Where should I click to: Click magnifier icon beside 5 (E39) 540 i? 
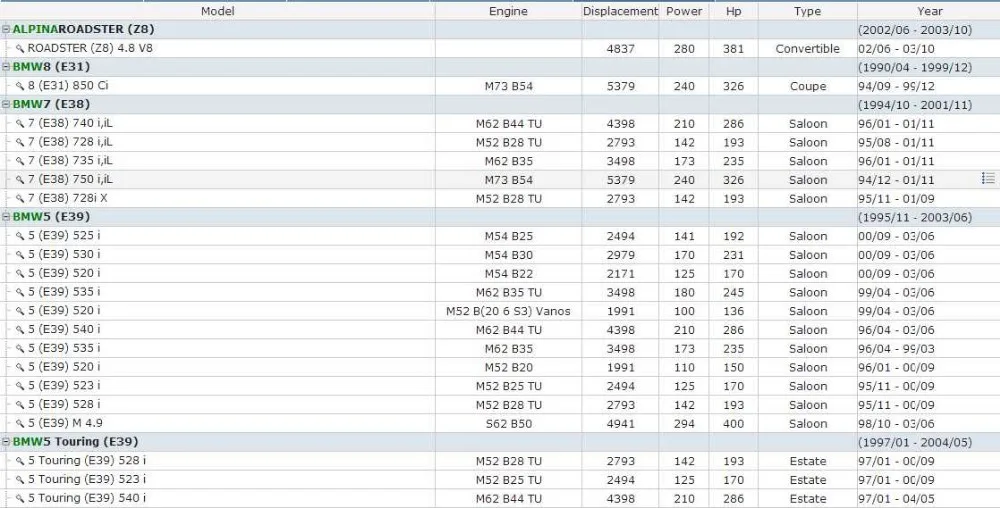(x=20, y=330)
